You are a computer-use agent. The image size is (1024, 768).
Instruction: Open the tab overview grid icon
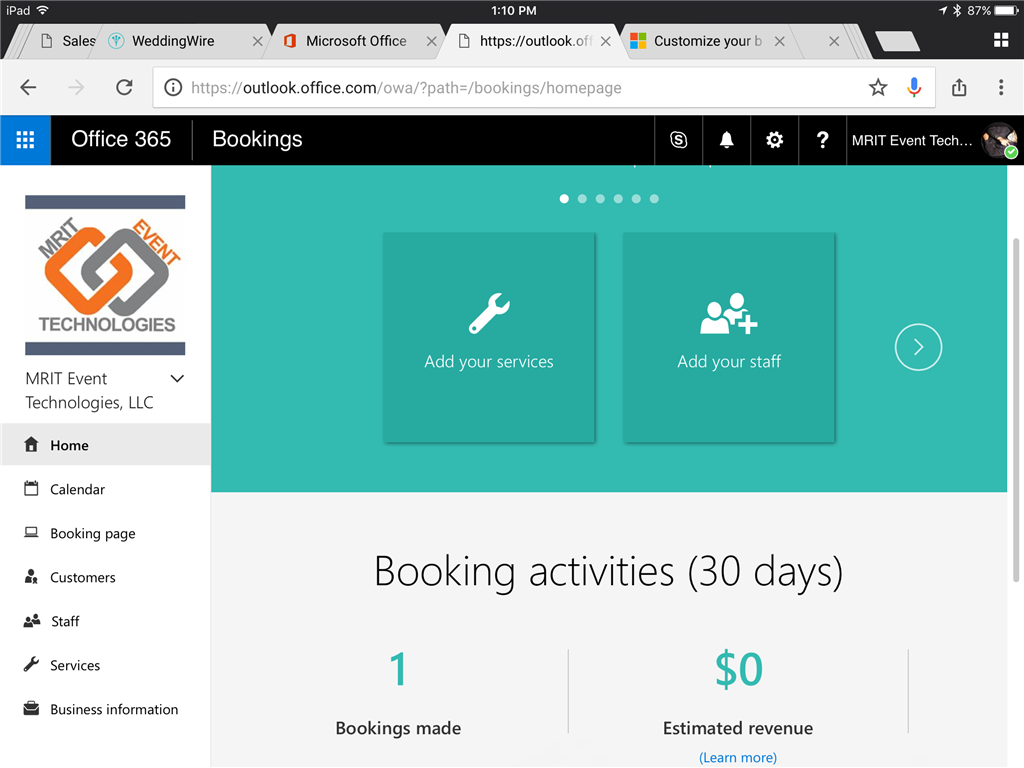click(1000, 40)
